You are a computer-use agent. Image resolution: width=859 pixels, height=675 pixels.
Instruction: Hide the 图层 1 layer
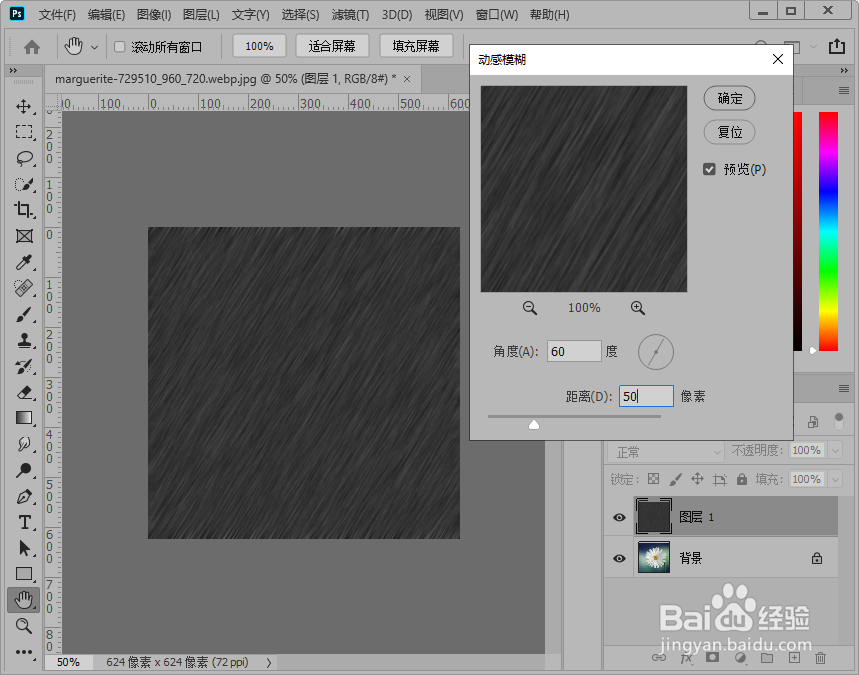point(619,517)
